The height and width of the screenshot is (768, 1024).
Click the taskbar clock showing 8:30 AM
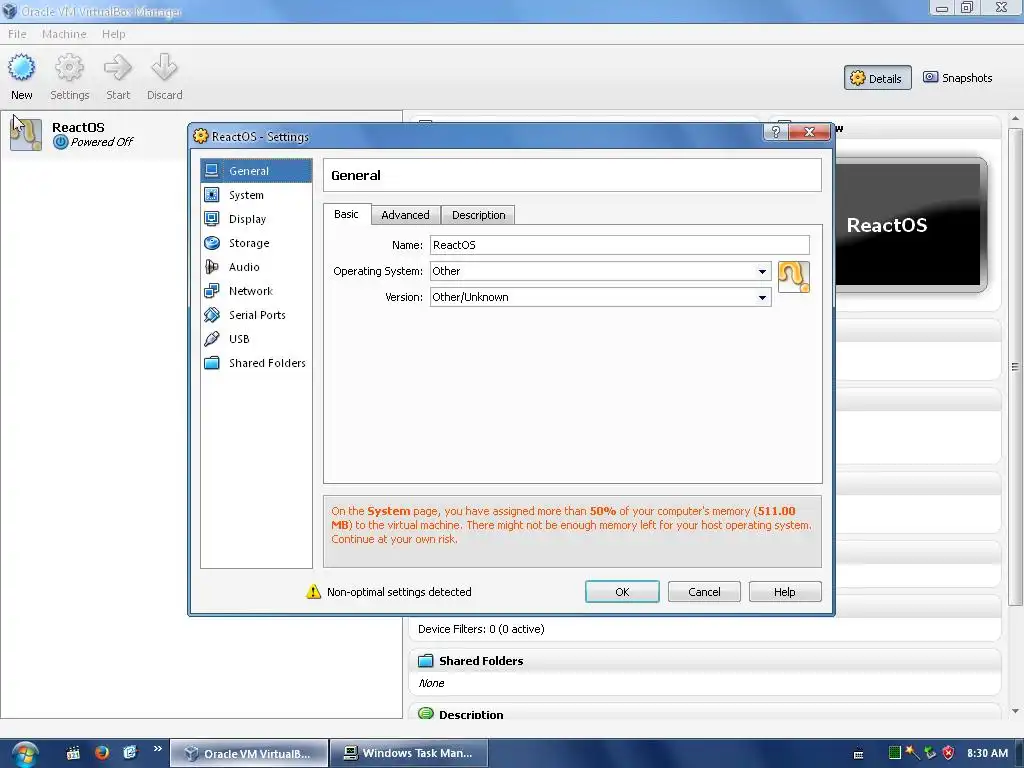(987, 753)
